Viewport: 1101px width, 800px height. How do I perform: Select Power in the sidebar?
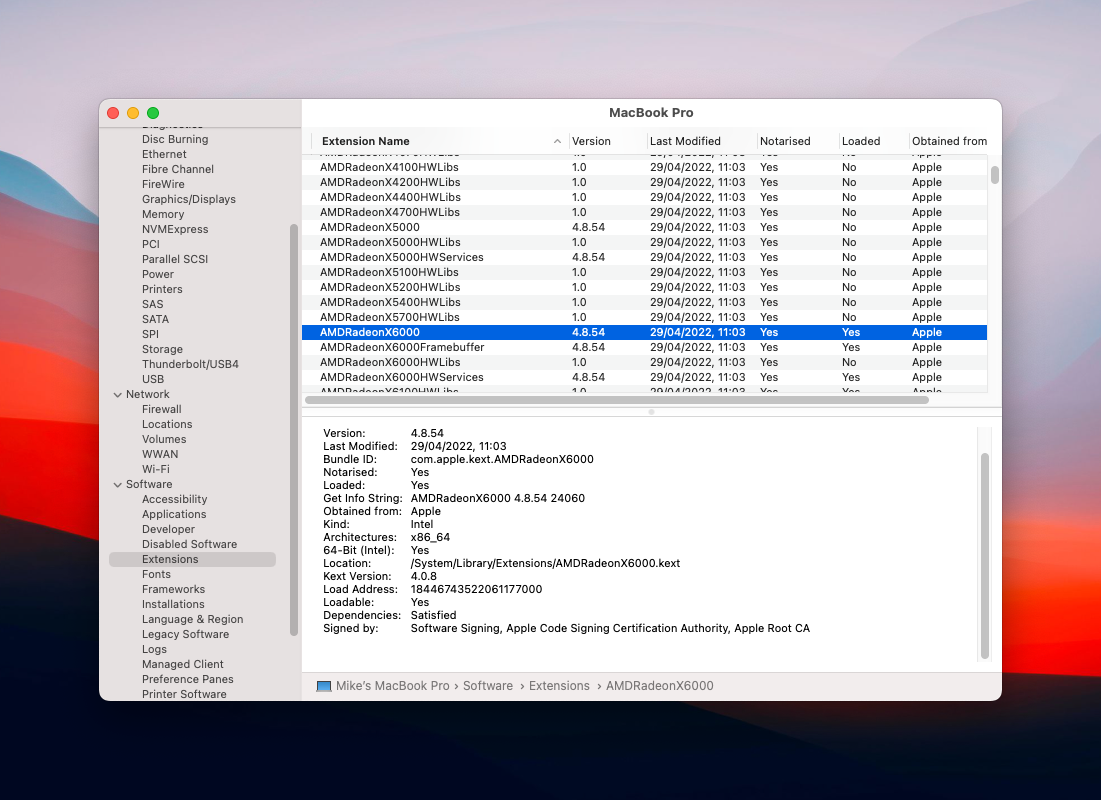pos(158,274)
